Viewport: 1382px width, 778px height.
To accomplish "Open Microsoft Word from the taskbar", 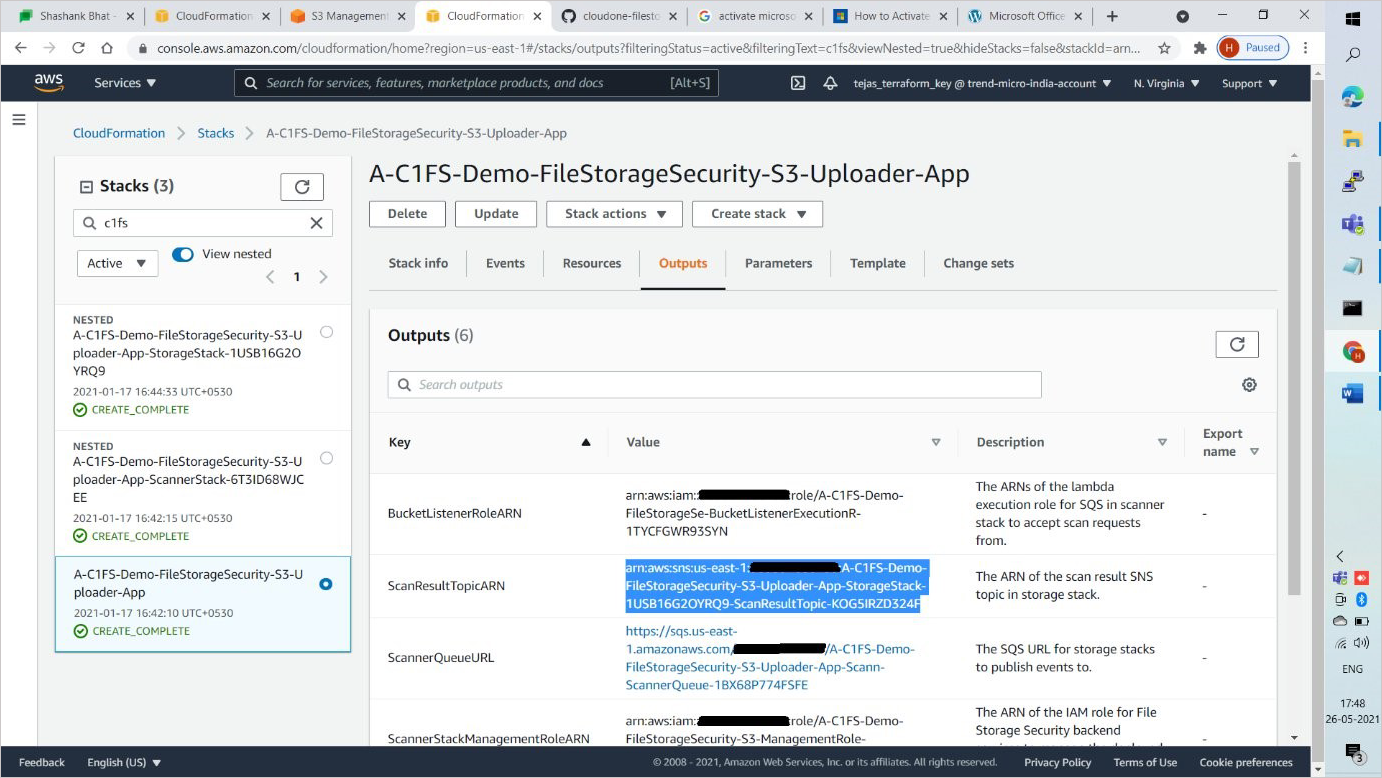I will coord(1353,394).
